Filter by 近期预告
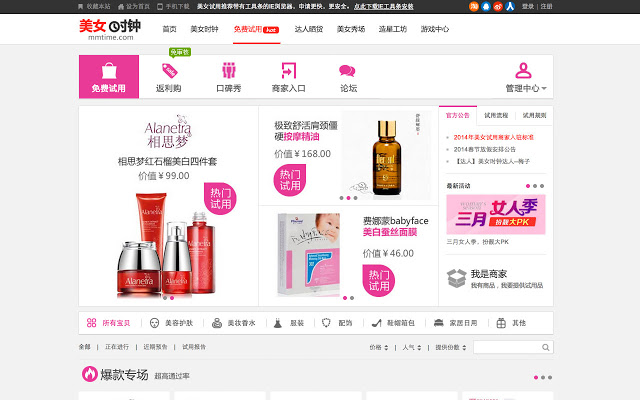Image resolution: width=640 pixels, height=400 pixels. pyautogui.click(x=155, y=347)
